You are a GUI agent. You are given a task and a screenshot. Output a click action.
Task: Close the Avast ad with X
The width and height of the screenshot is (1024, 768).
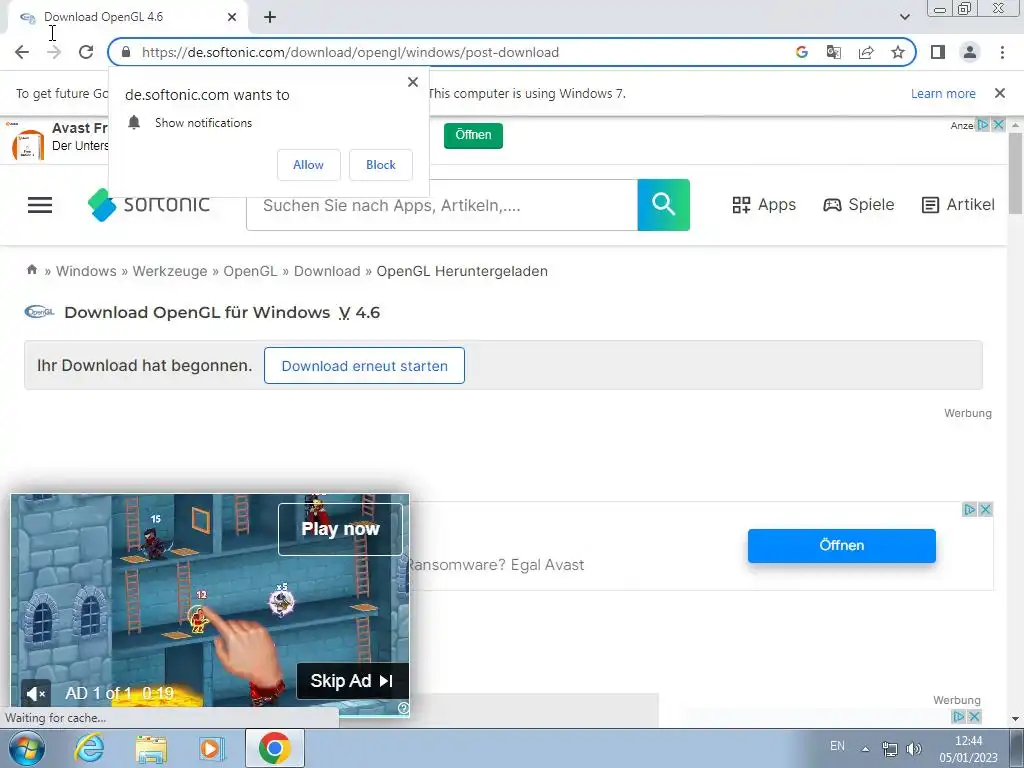coord(986,509)
